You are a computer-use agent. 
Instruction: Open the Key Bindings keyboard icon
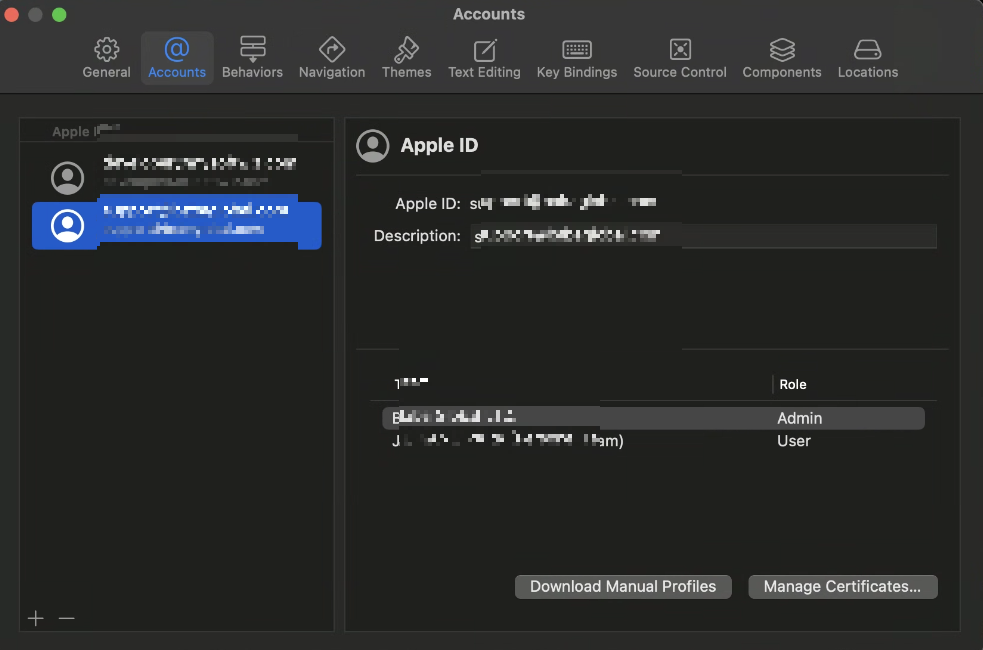(577, 50)
